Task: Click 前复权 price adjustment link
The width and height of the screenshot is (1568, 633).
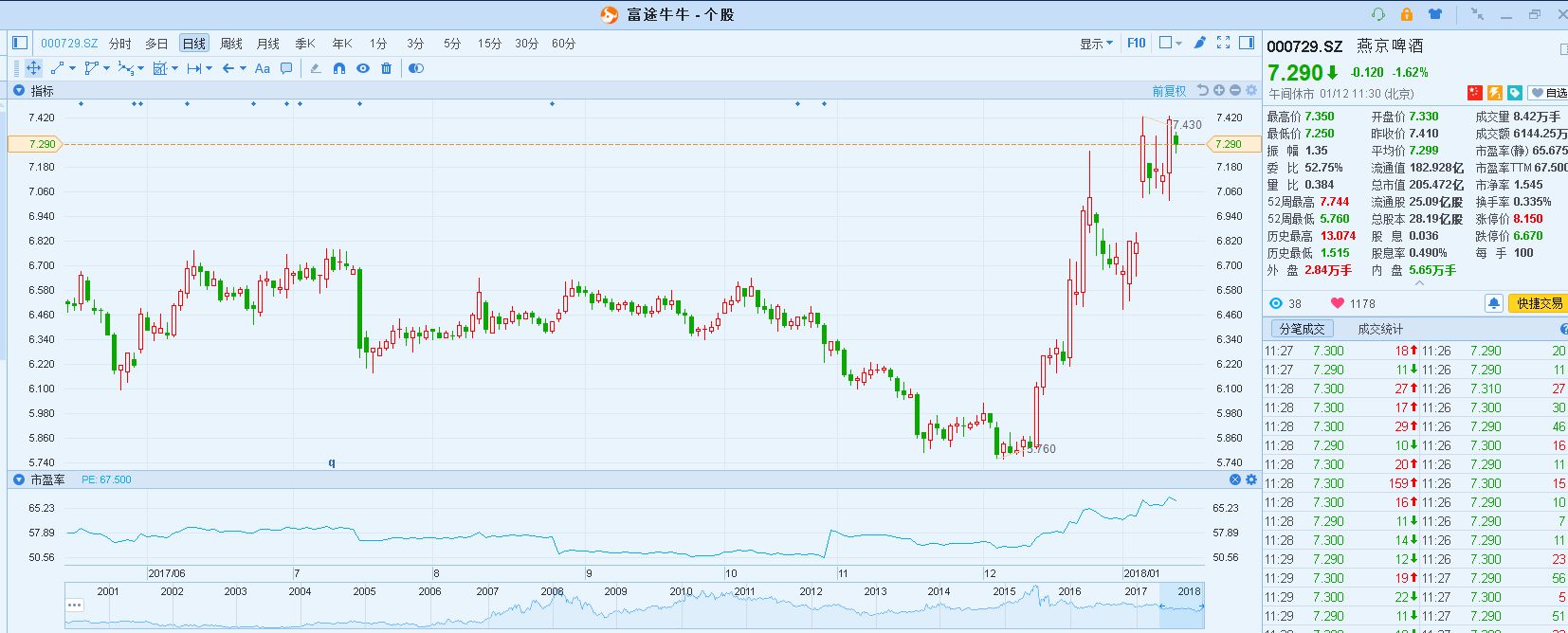Action: (1169, 91)
